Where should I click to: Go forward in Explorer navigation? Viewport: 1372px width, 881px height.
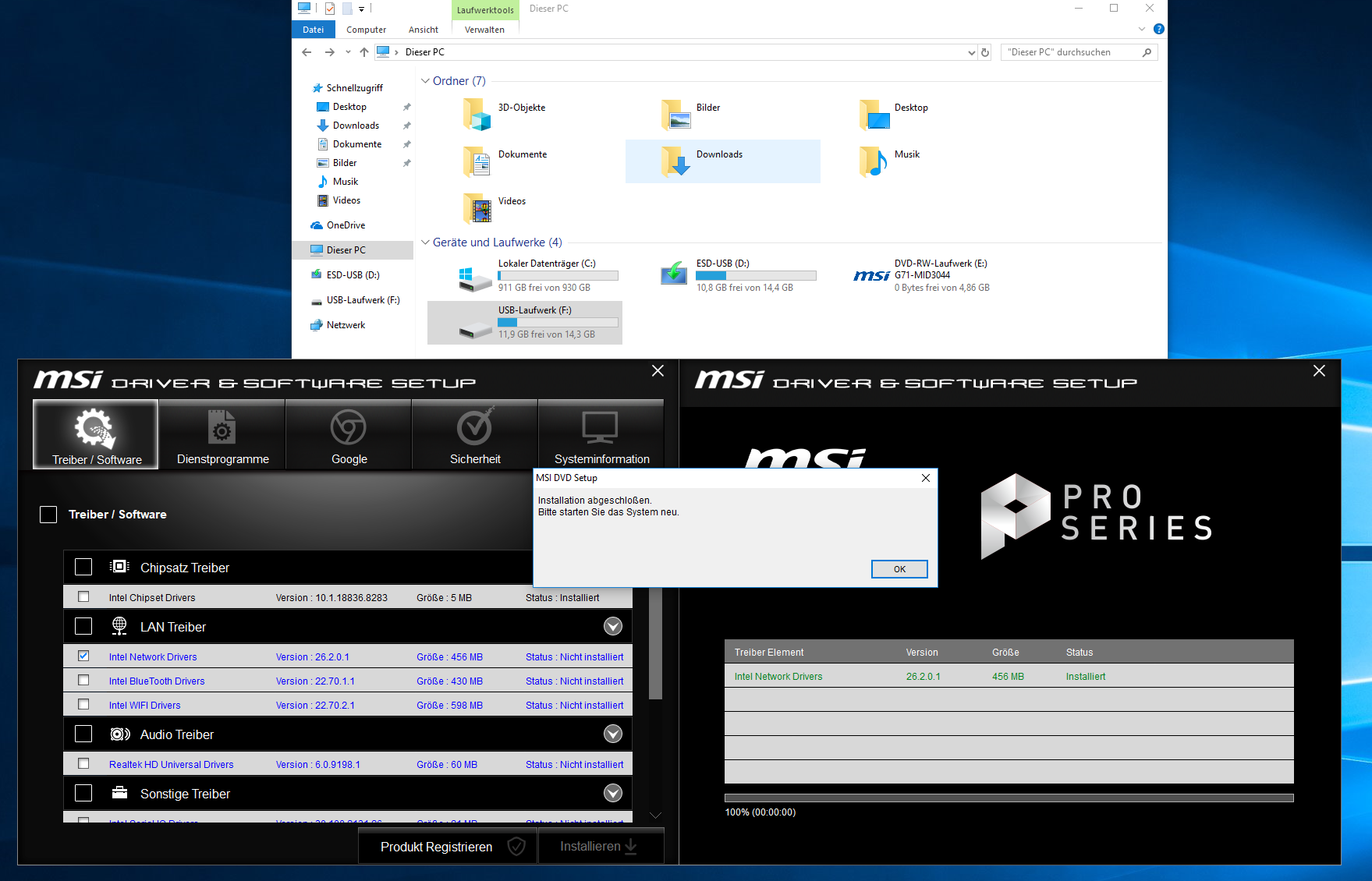click(x=329, y=52)
